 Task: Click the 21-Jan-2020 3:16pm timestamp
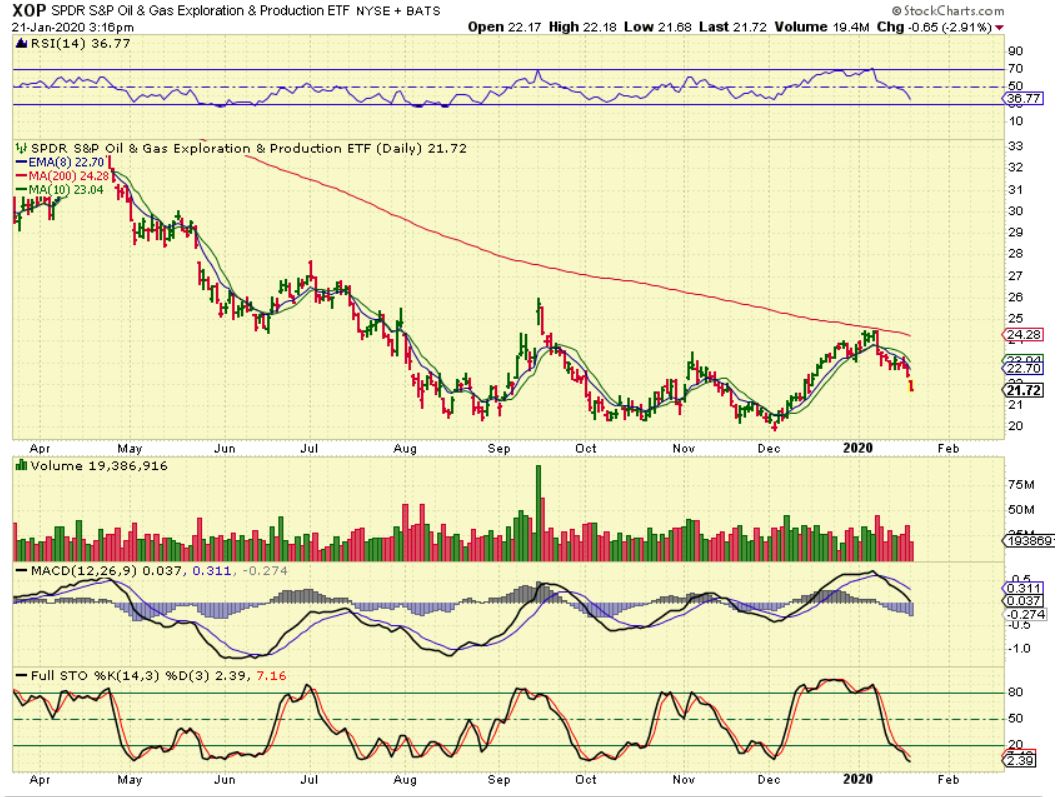[73, 28]
